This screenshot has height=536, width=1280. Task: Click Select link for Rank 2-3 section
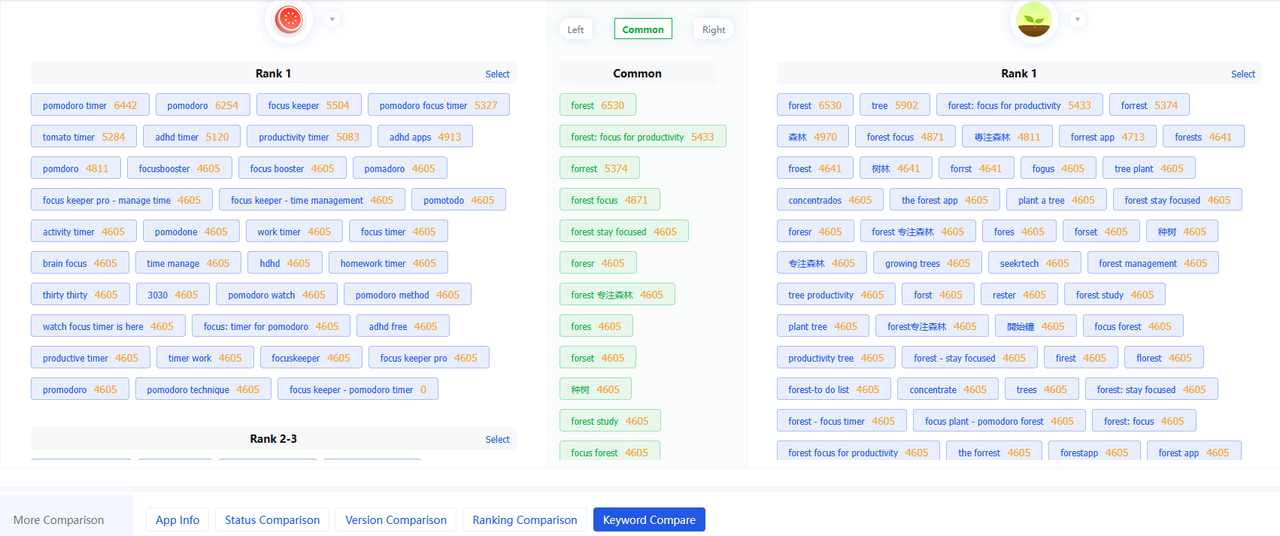497,440
